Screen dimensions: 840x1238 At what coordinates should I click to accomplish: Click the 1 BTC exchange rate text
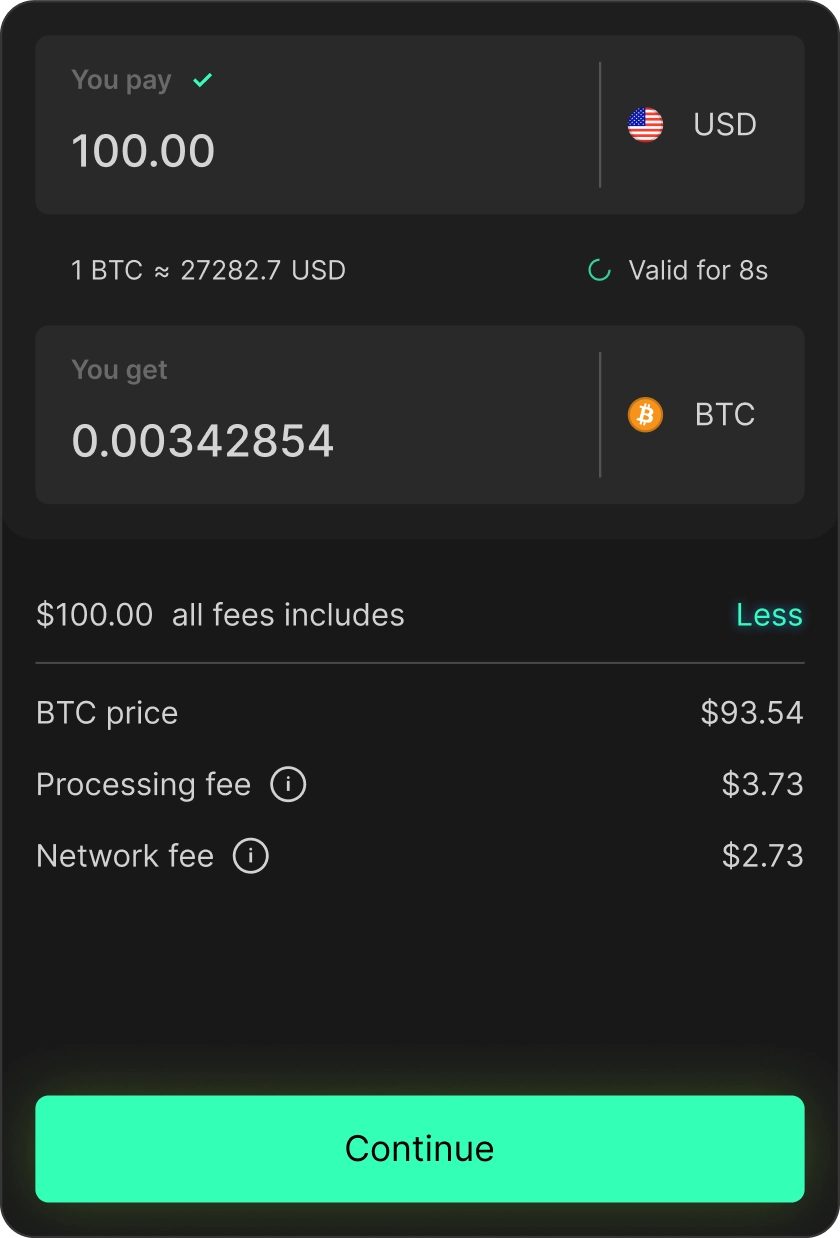[x=208, y=270]
